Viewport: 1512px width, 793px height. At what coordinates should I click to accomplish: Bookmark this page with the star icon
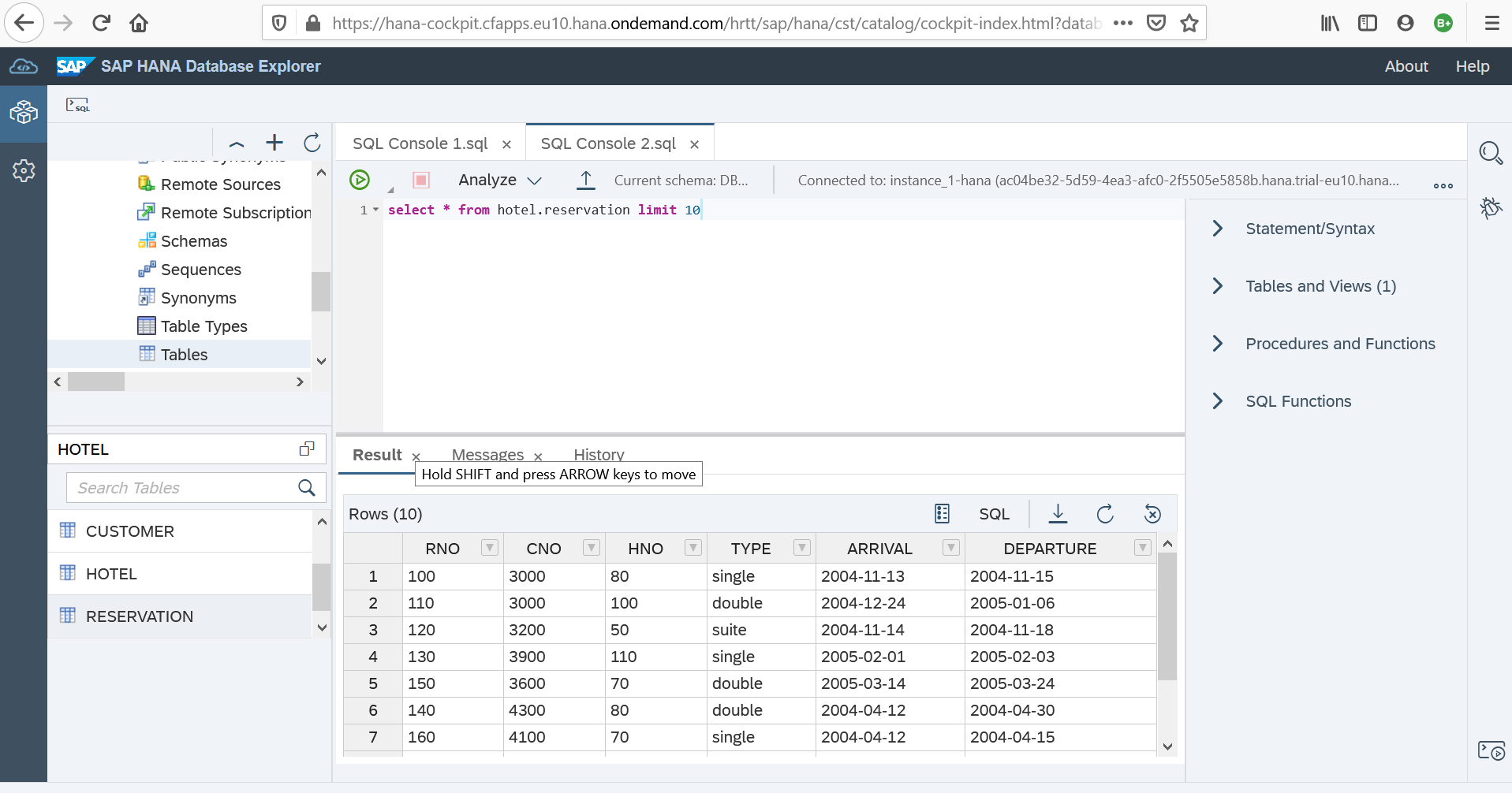pyautogui.click(x=1189, y=23)
